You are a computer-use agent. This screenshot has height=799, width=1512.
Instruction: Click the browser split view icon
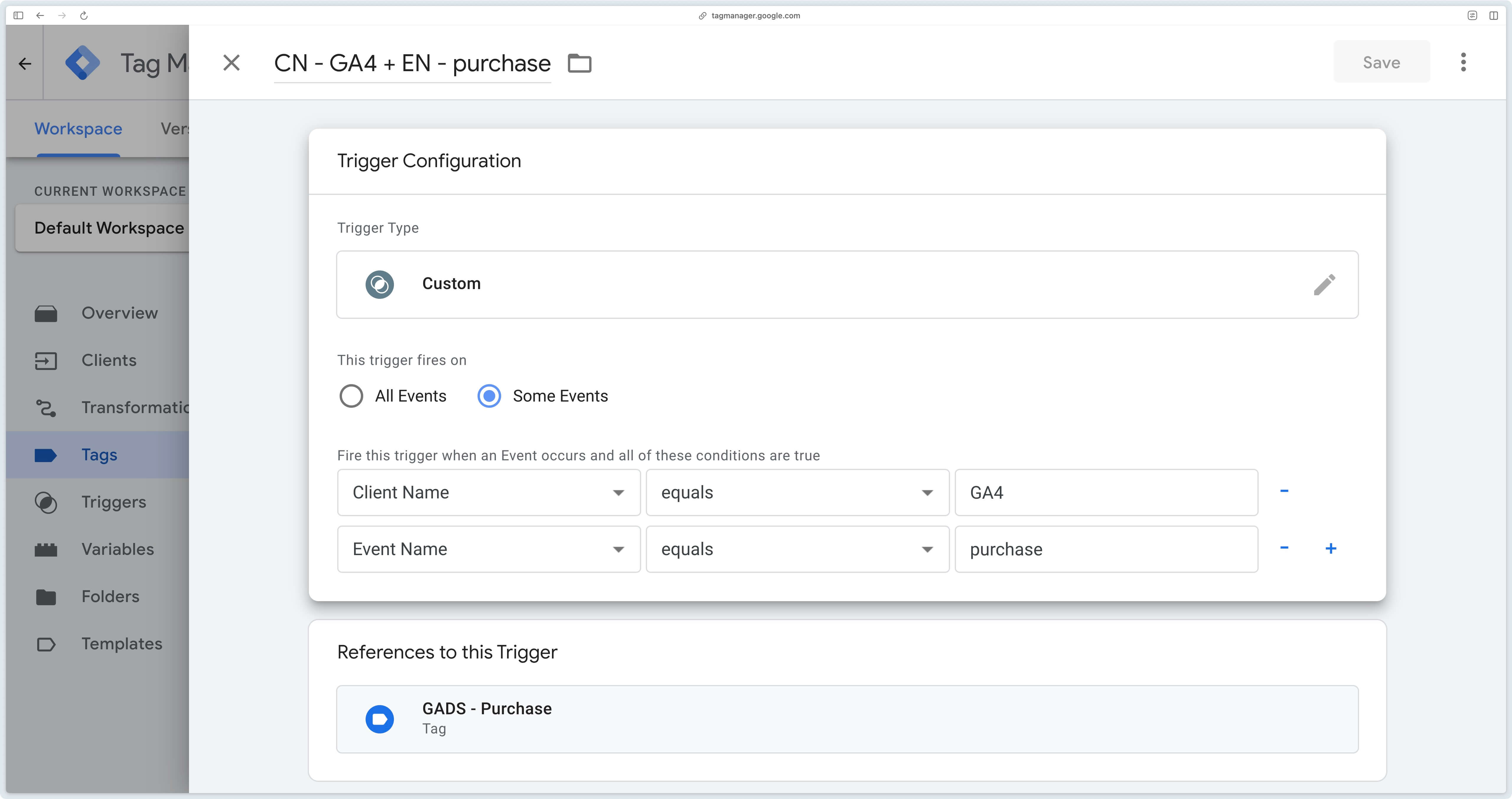coord(1493,15)
